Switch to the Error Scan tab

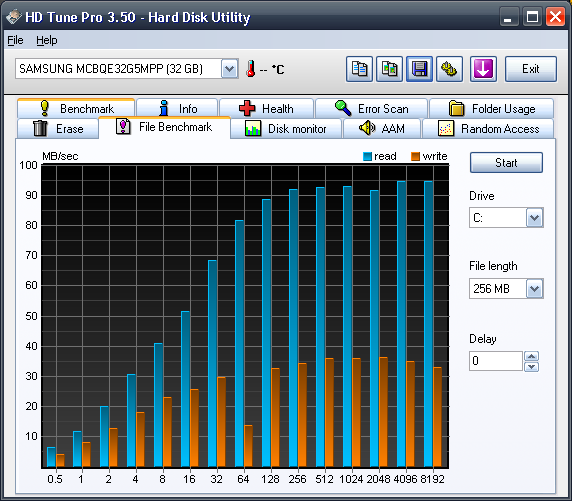(371, 108)
